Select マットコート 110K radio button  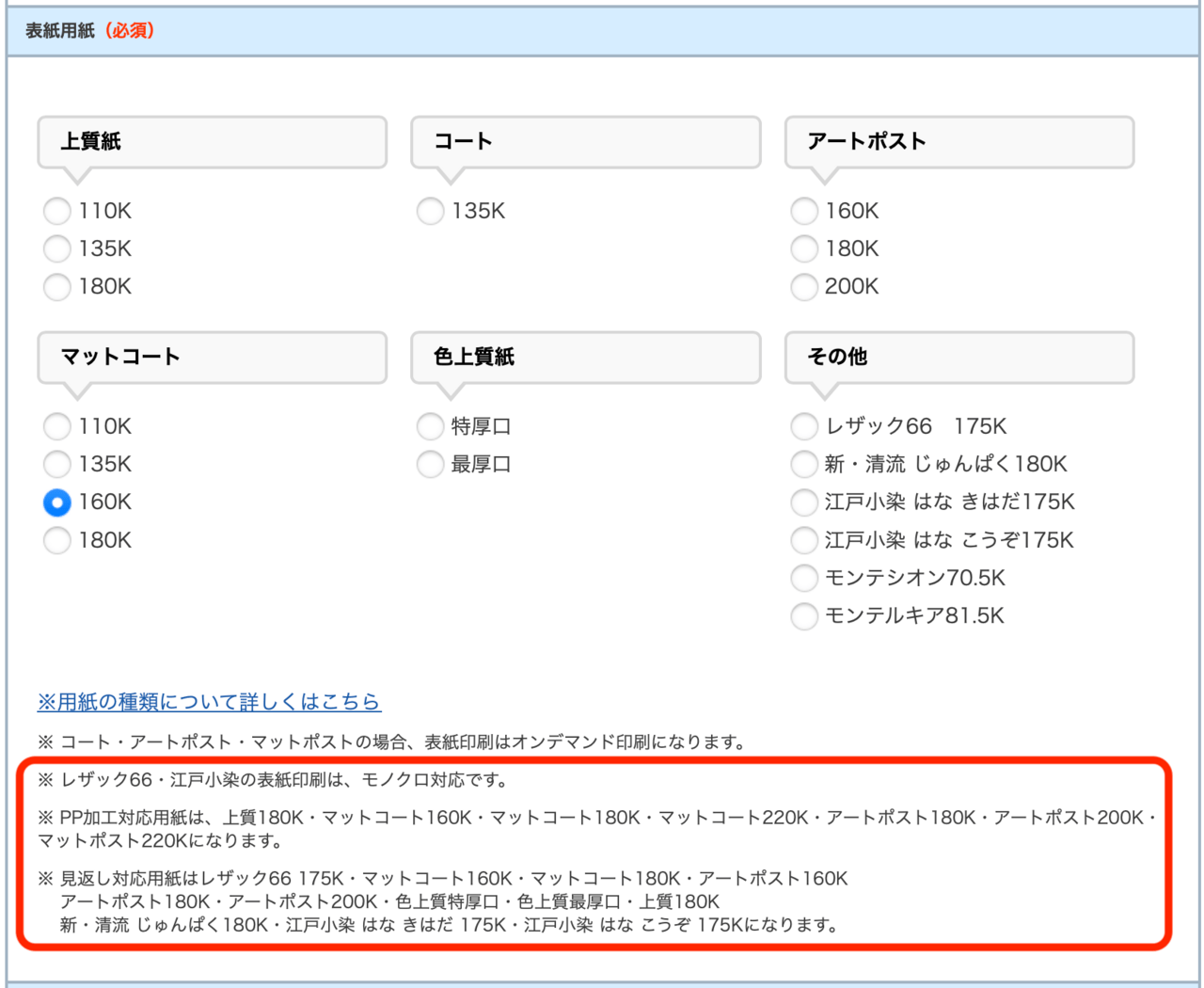pyautogui.click(x=57, y=426)
